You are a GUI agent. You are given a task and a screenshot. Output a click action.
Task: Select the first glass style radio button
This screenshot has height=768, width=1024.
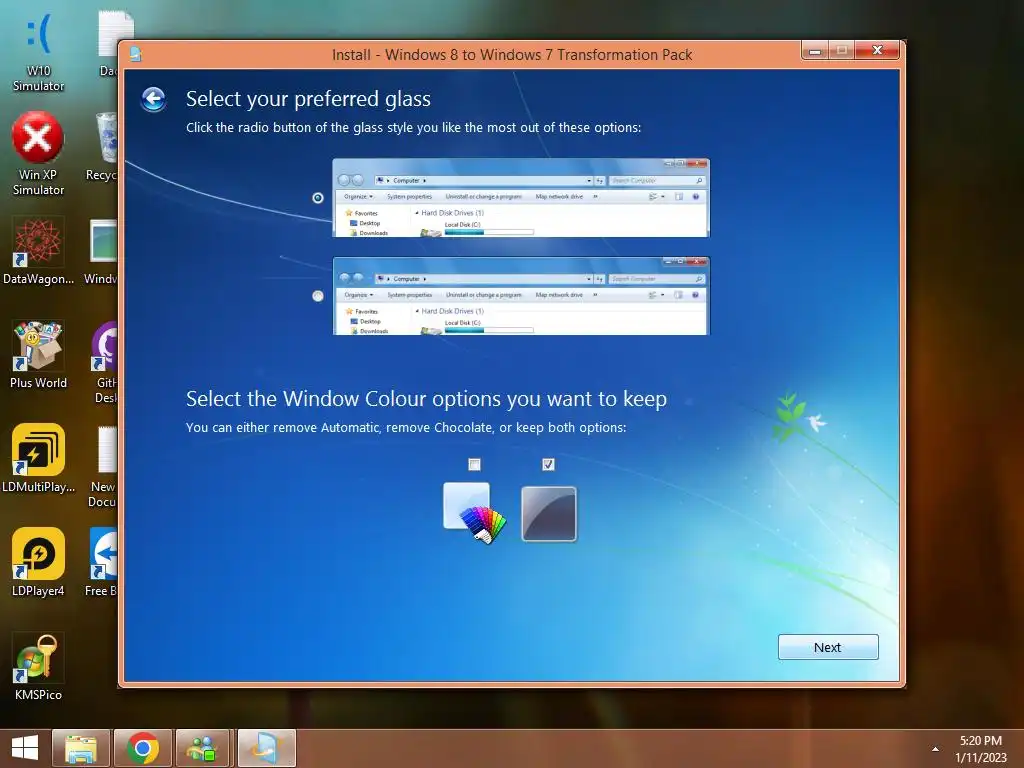pos(318,198)
